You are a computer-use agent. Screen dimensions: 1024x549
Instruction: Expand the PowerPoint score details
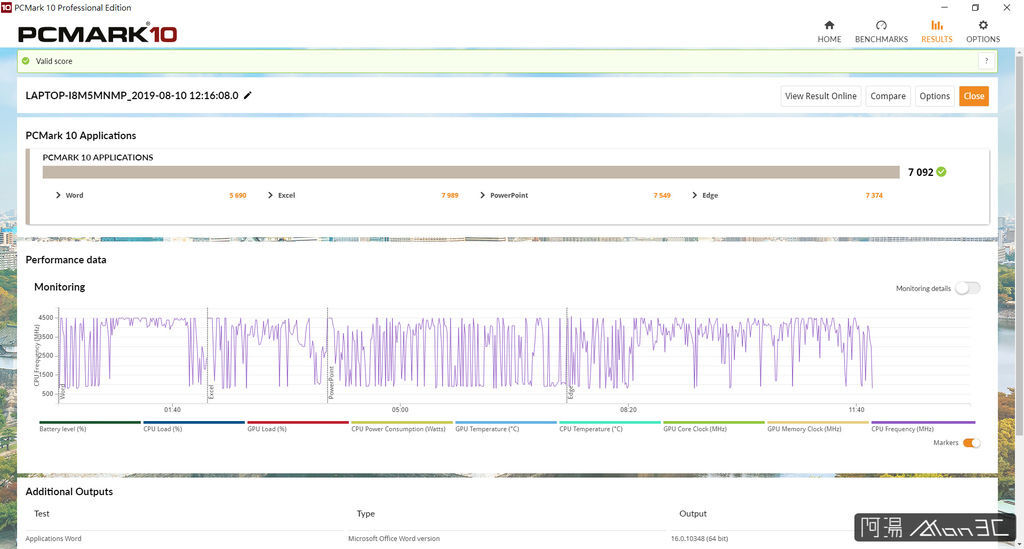483,195
